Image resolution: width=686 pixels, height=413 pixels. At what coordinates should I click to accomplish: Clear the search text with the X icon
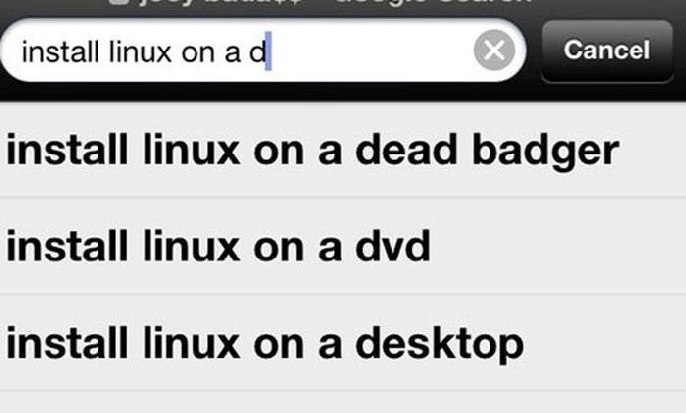[x=494, y=50]
